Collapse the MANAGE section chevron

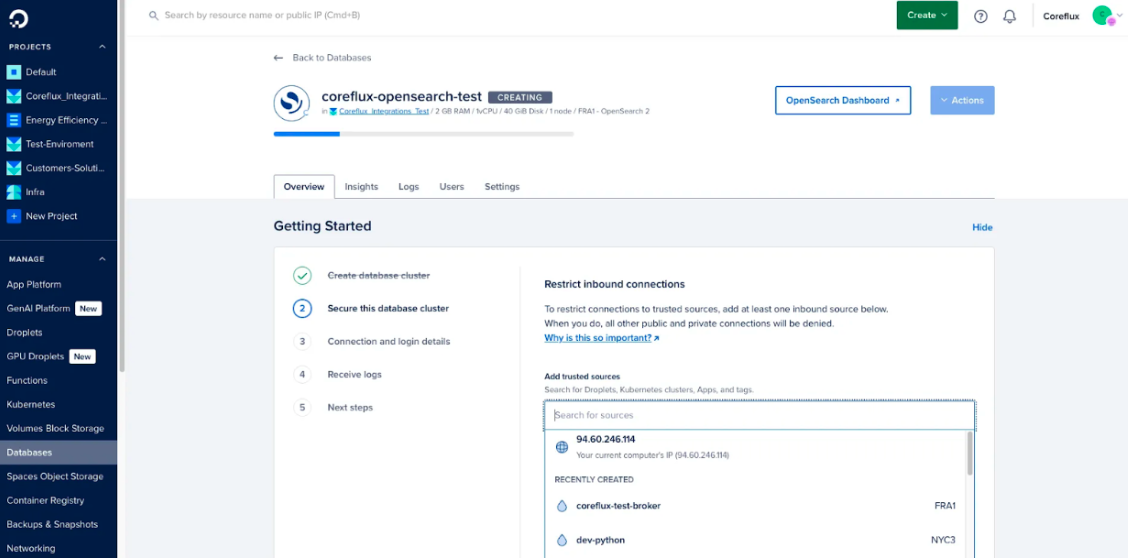pyautogui.click(x=102, y=259)
